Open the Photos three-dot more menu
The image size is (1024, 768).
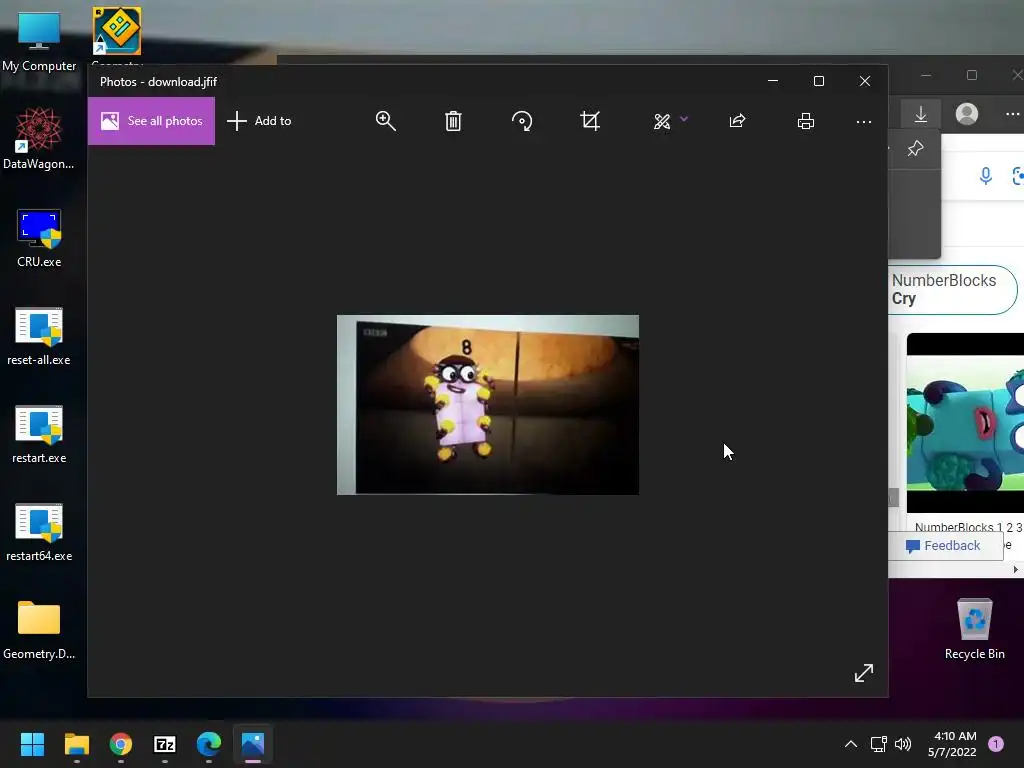coord(863,121)
